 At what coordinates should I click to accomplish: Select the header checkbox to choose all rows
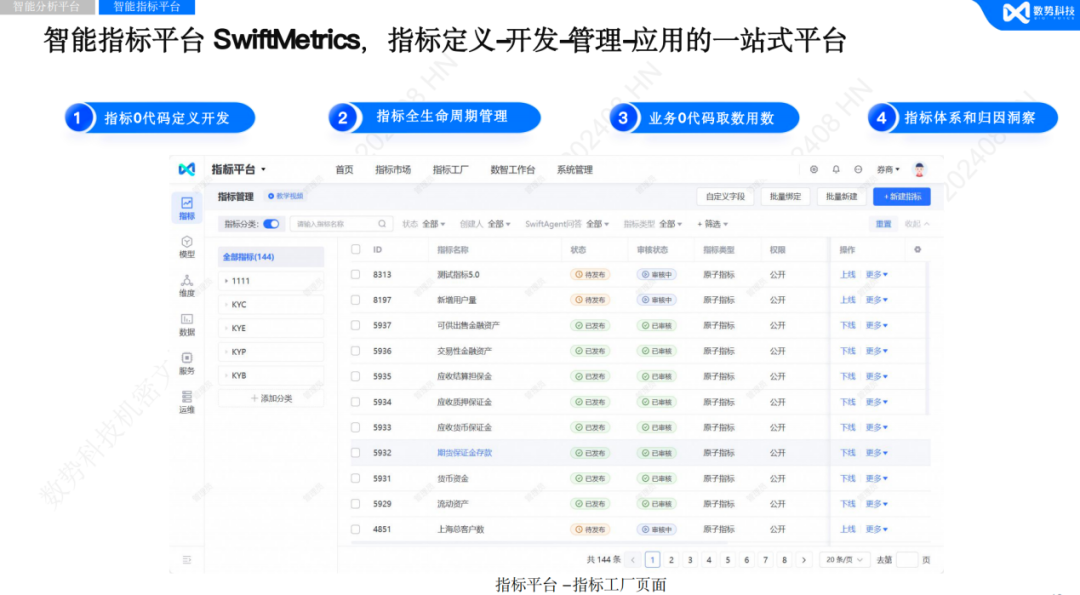click(x=355, y=248)
